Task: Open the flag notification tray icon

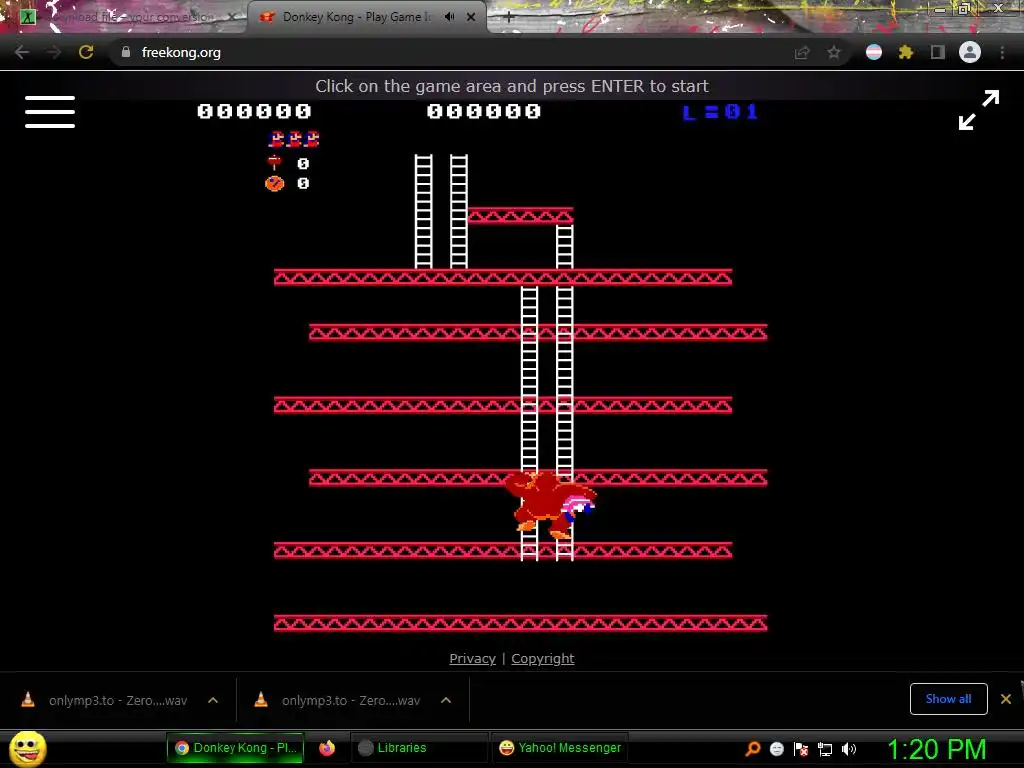Action: [x=801, y=748]
